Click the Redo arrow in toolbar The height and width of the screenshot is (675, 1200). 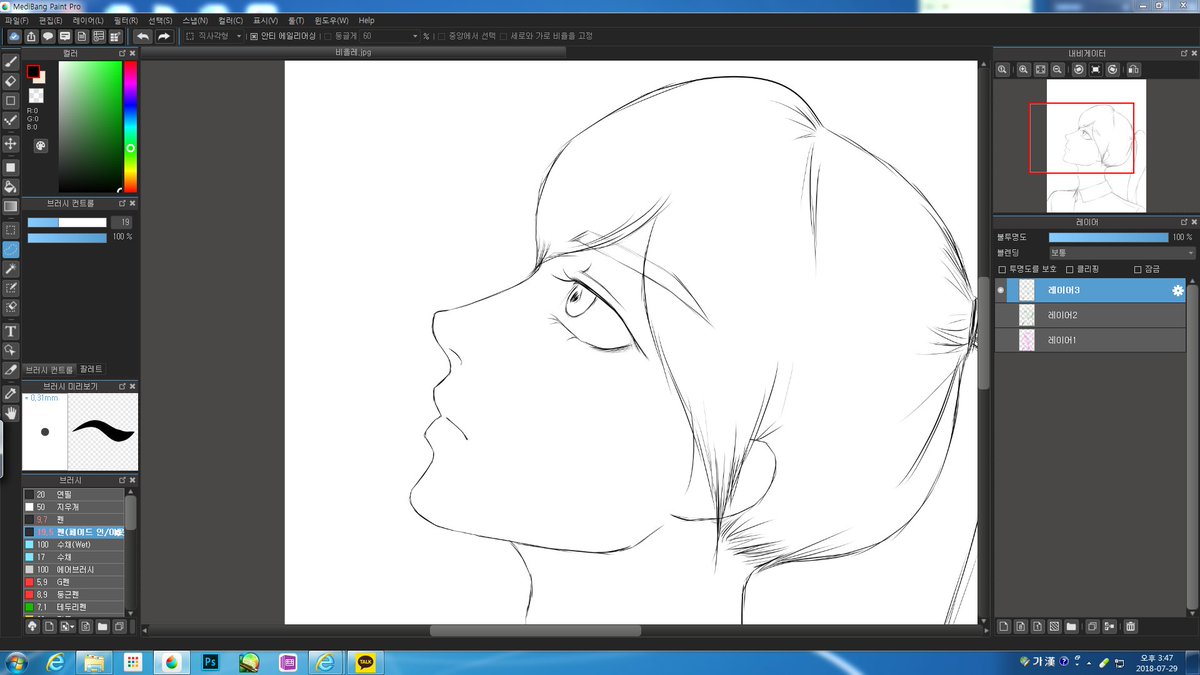click(164, 36)
